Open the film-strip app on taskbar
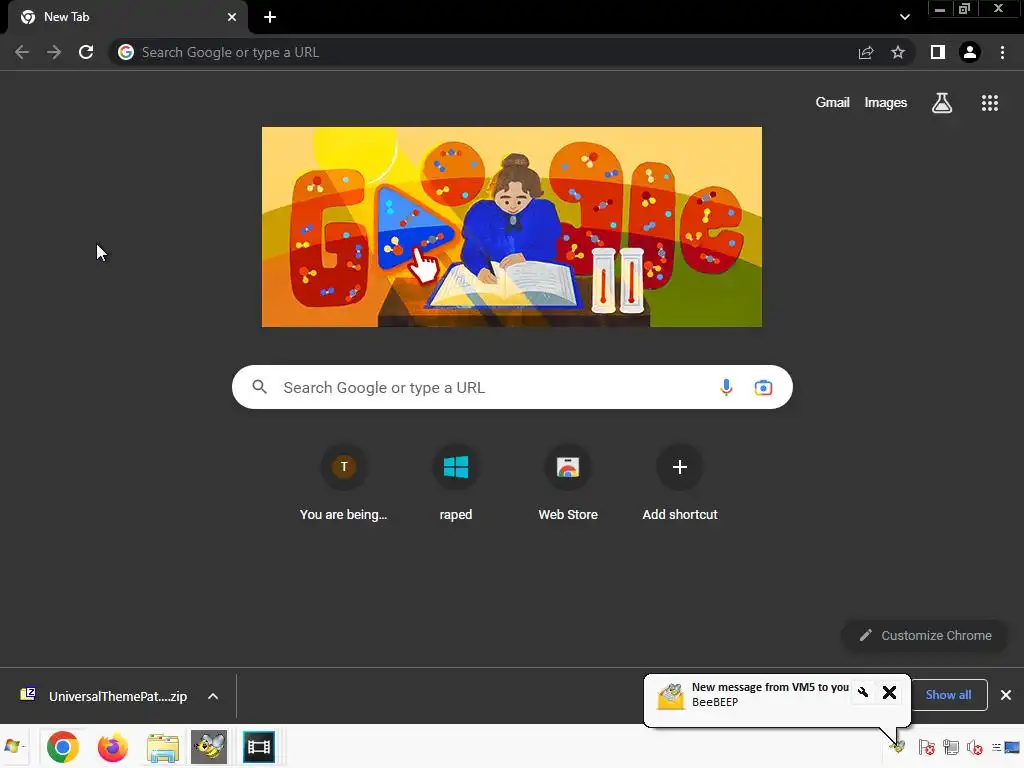Screen dimensions: 1024x768 pyautogui.click(x=259, y=746)
